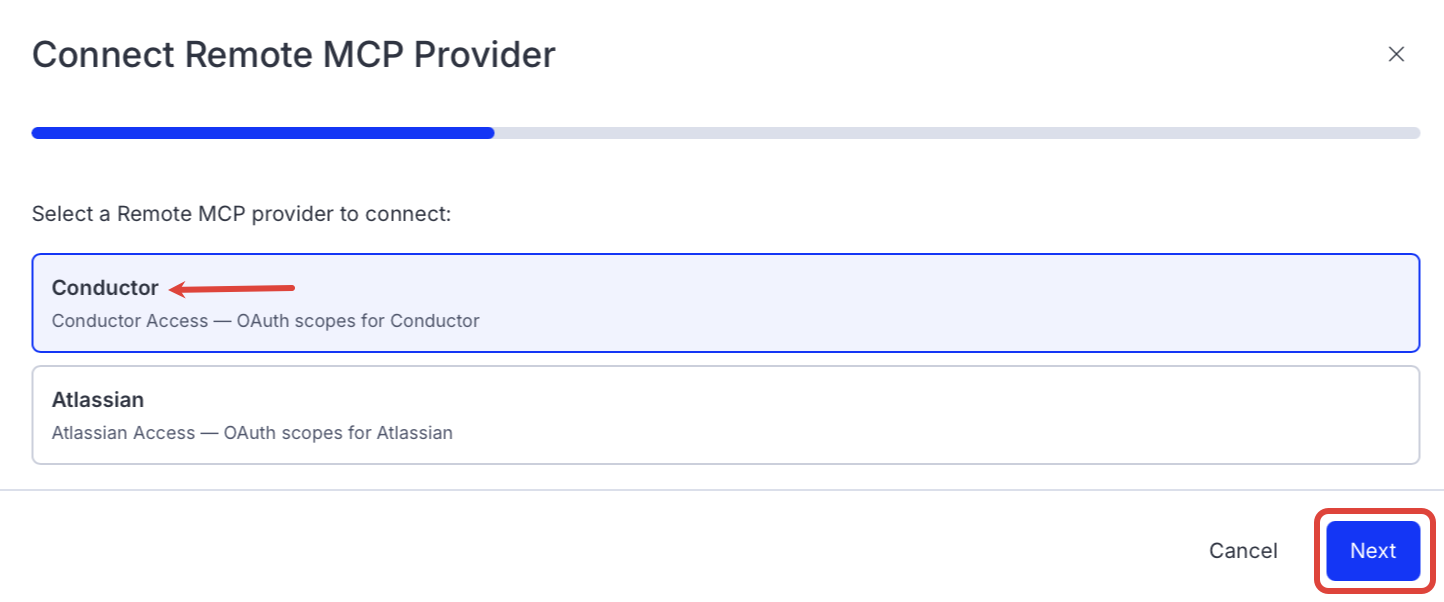
Task: Click the far right end of progress track
Action: [1415, 133]
